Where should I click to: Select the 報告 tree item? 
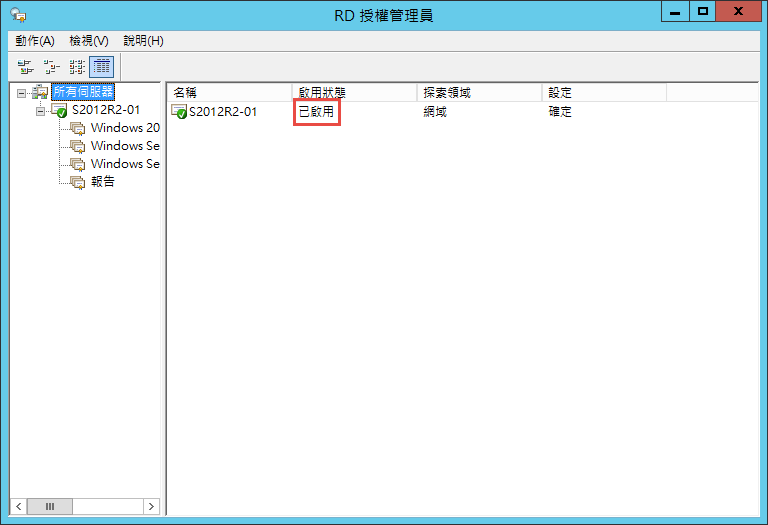pos(103,182)
